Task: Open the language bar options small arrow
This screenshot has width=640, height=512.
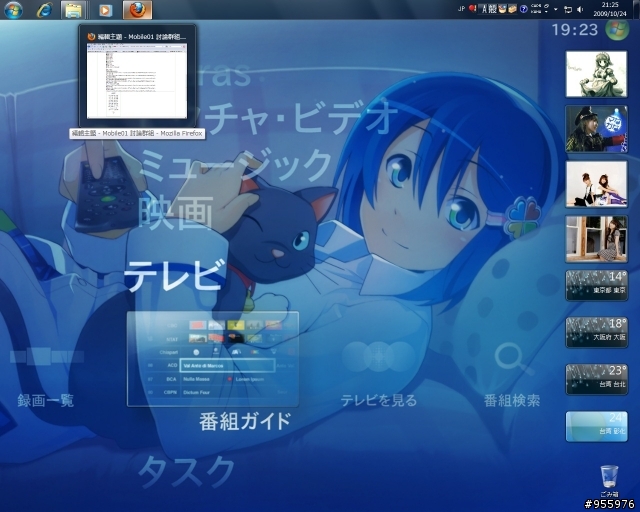Action: (x=546, y=12)
